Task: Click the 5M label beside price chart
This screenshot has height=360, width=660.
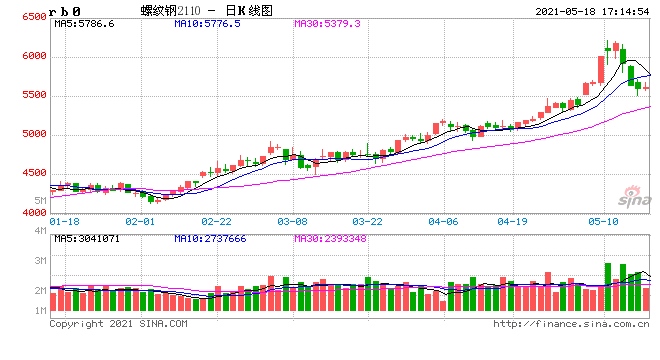Action: pos(40,200)
